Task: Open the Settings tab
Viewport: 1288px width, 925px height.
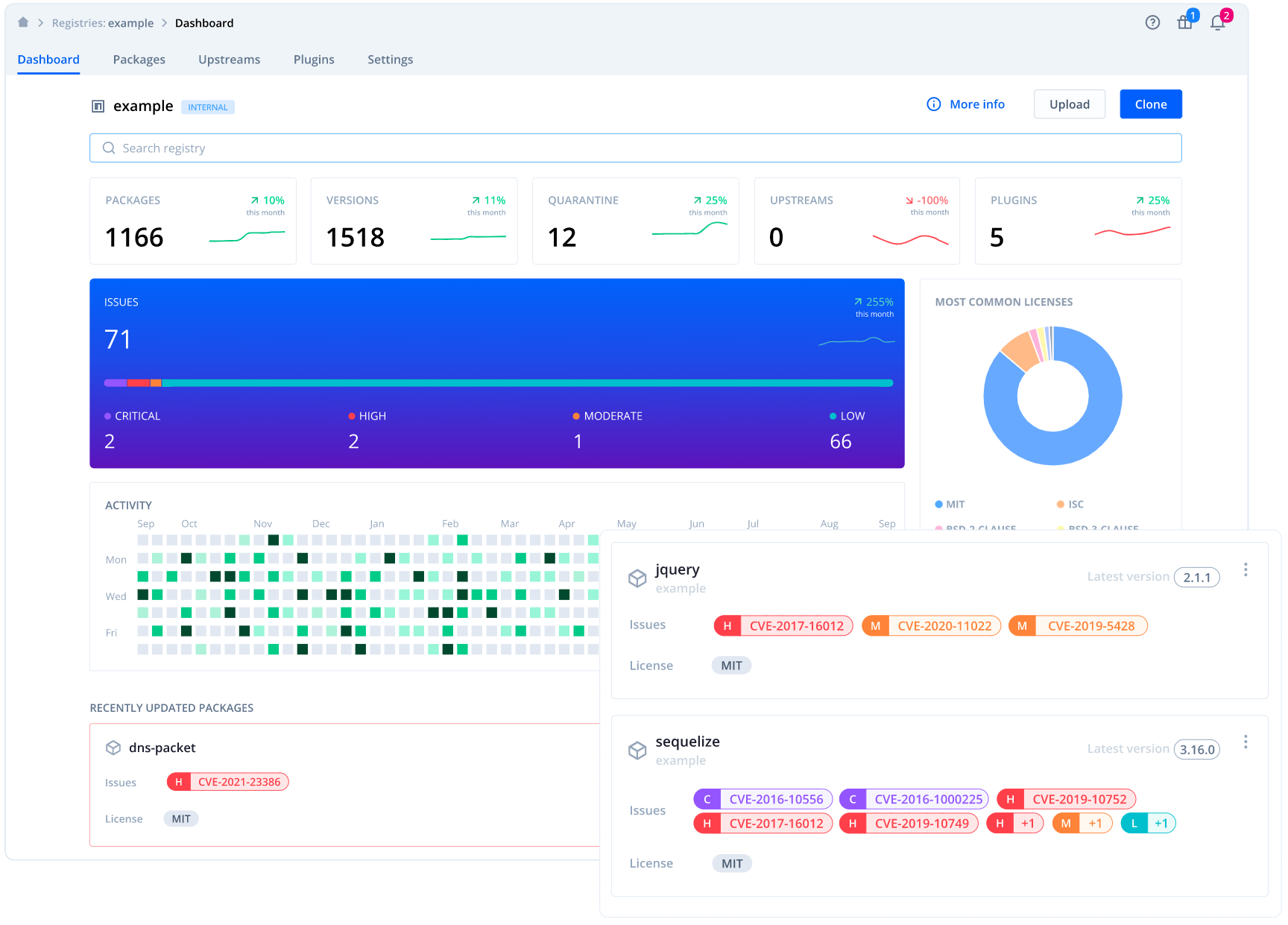Action: pyautogui.click(x=390, y=59)
